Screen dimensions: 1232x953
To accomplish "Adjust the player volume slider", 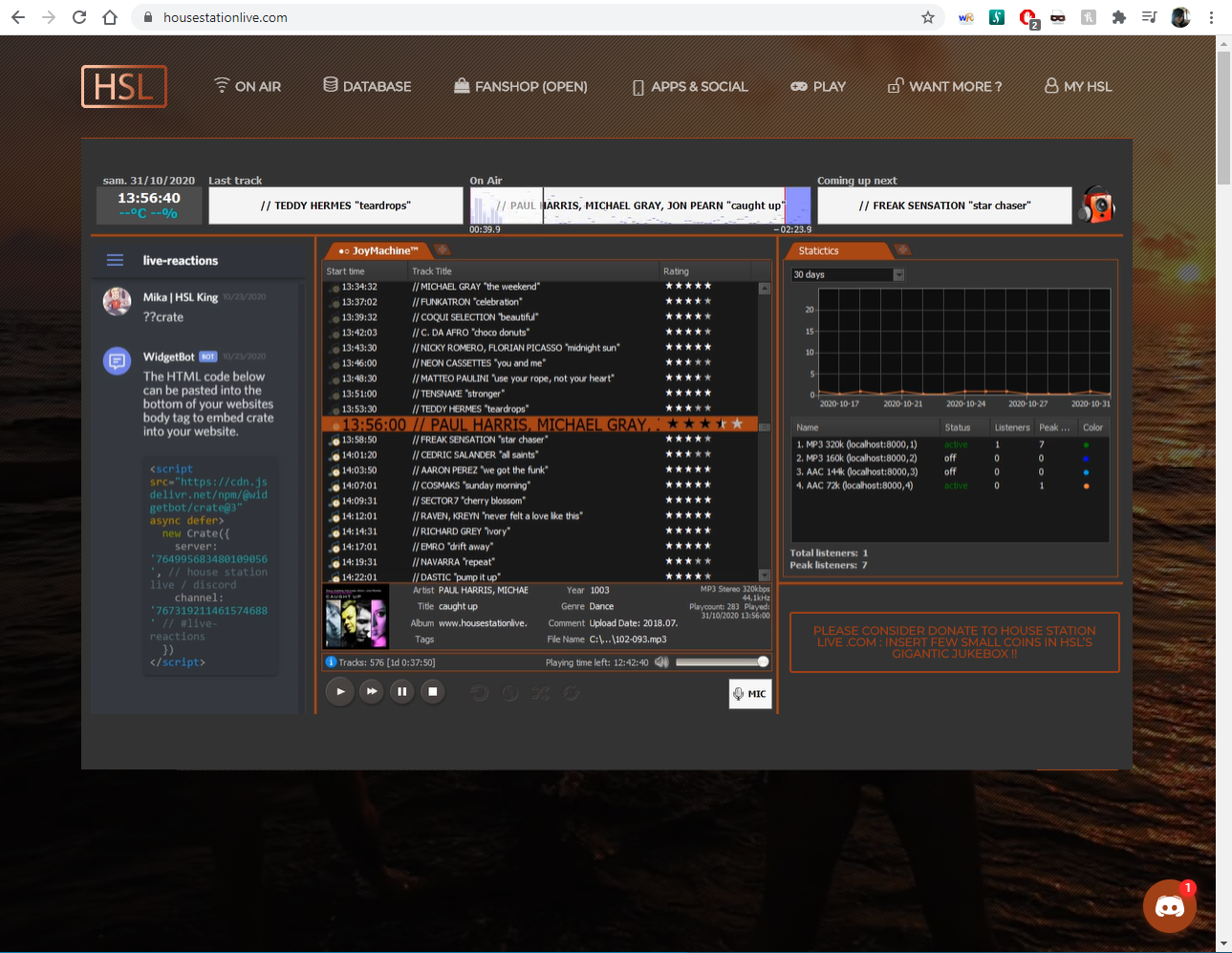I will click(x=723, y=661).
